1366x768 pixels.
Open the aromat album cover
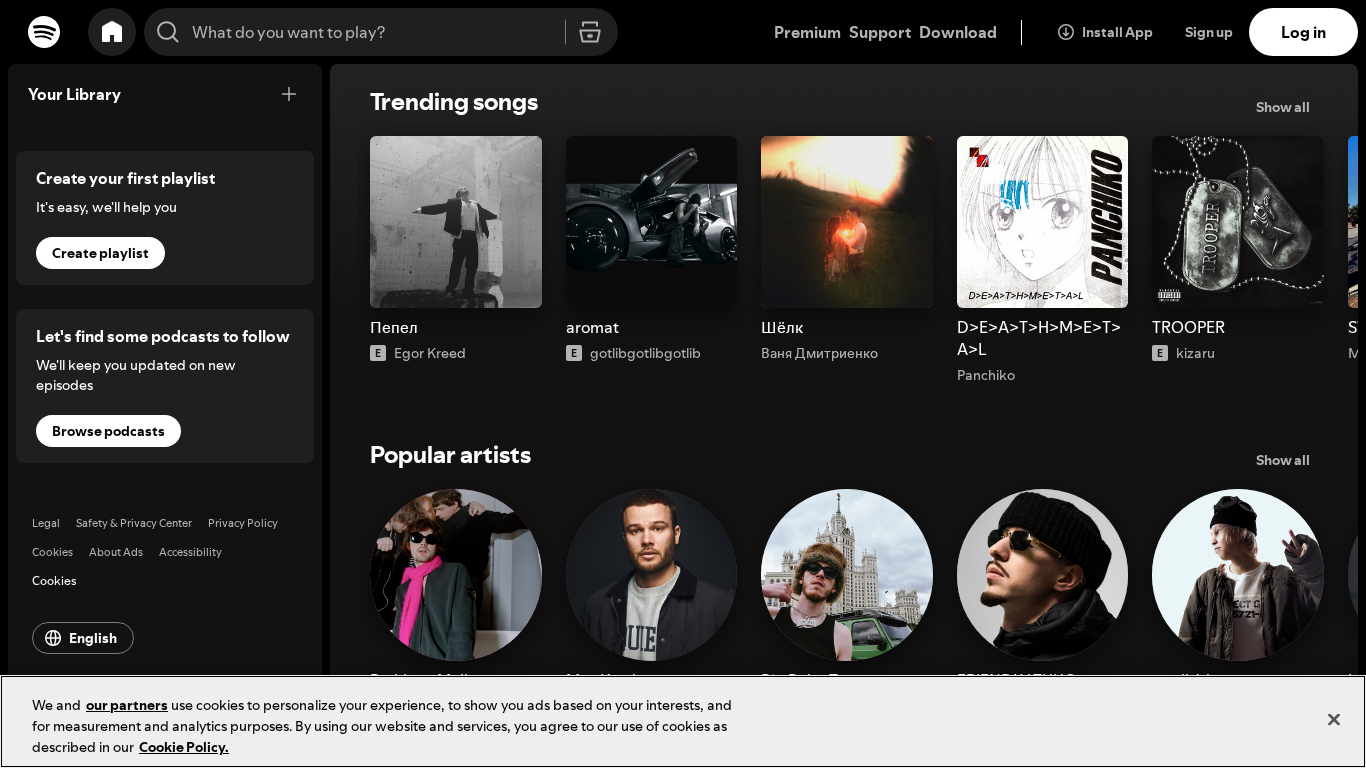(x=651, y=222)
